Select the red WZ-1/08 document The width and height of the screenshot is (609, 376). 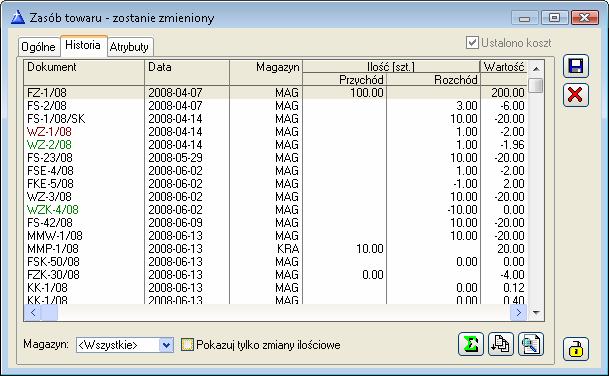click(49, 132)
